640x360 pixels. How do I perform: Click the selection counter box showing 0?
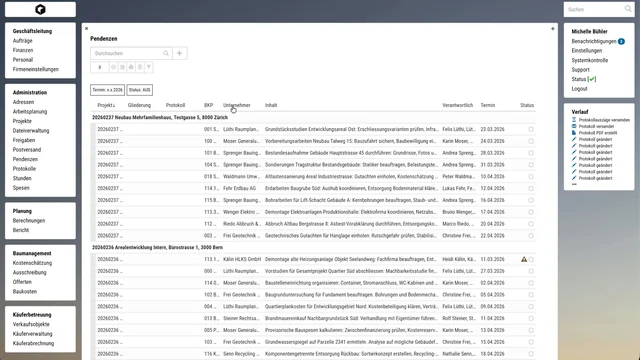point(100,67)
